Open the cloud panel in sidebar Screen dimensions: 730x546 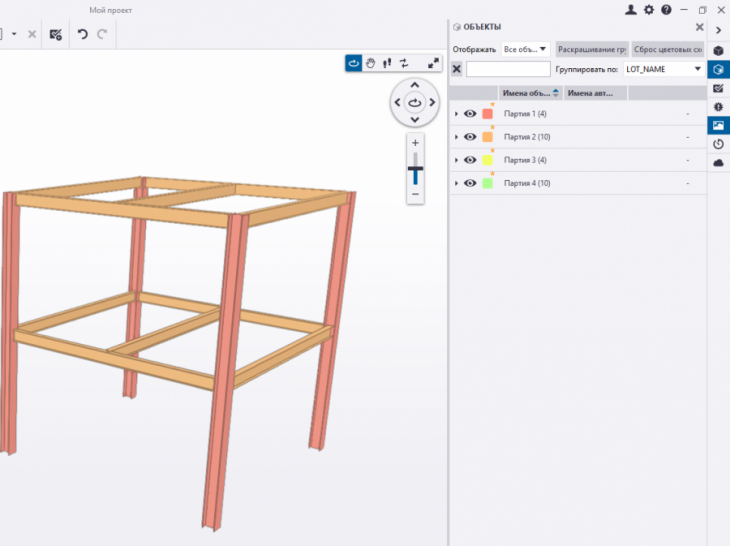718,162
